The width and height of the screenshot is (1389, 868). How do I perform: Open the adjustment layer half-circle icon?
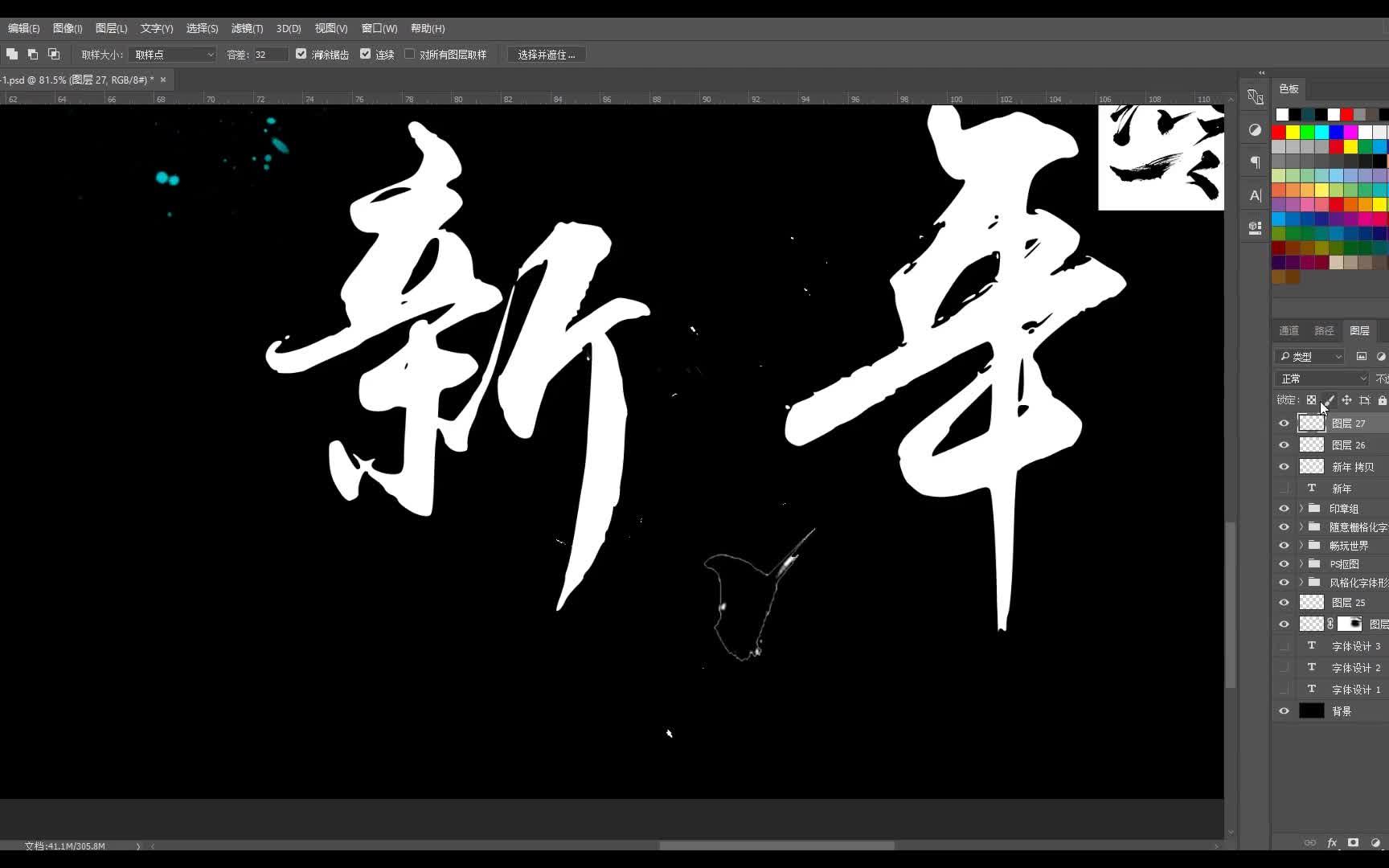pos(1375,842)
